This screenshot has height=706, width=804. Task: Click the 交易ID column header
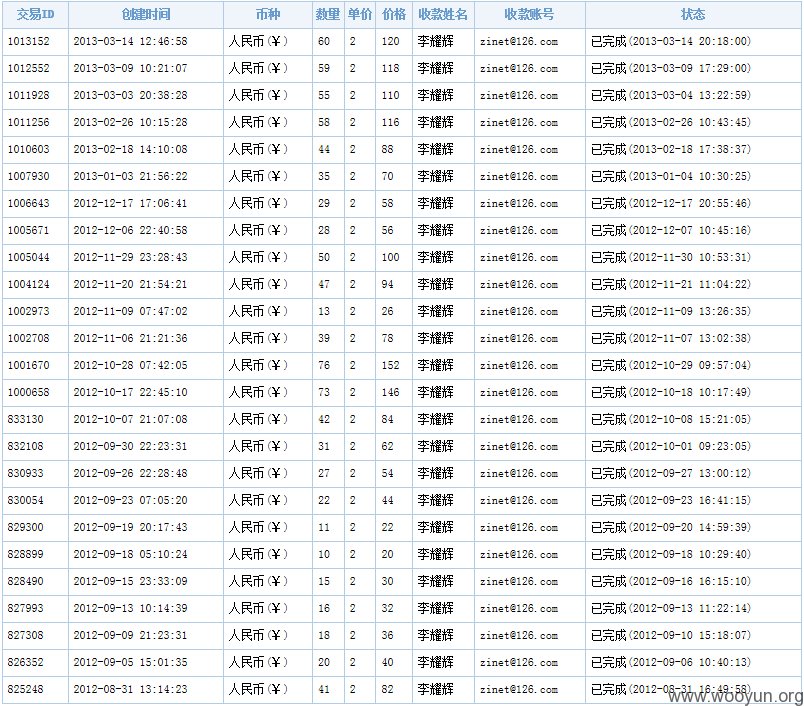[35, 14]
